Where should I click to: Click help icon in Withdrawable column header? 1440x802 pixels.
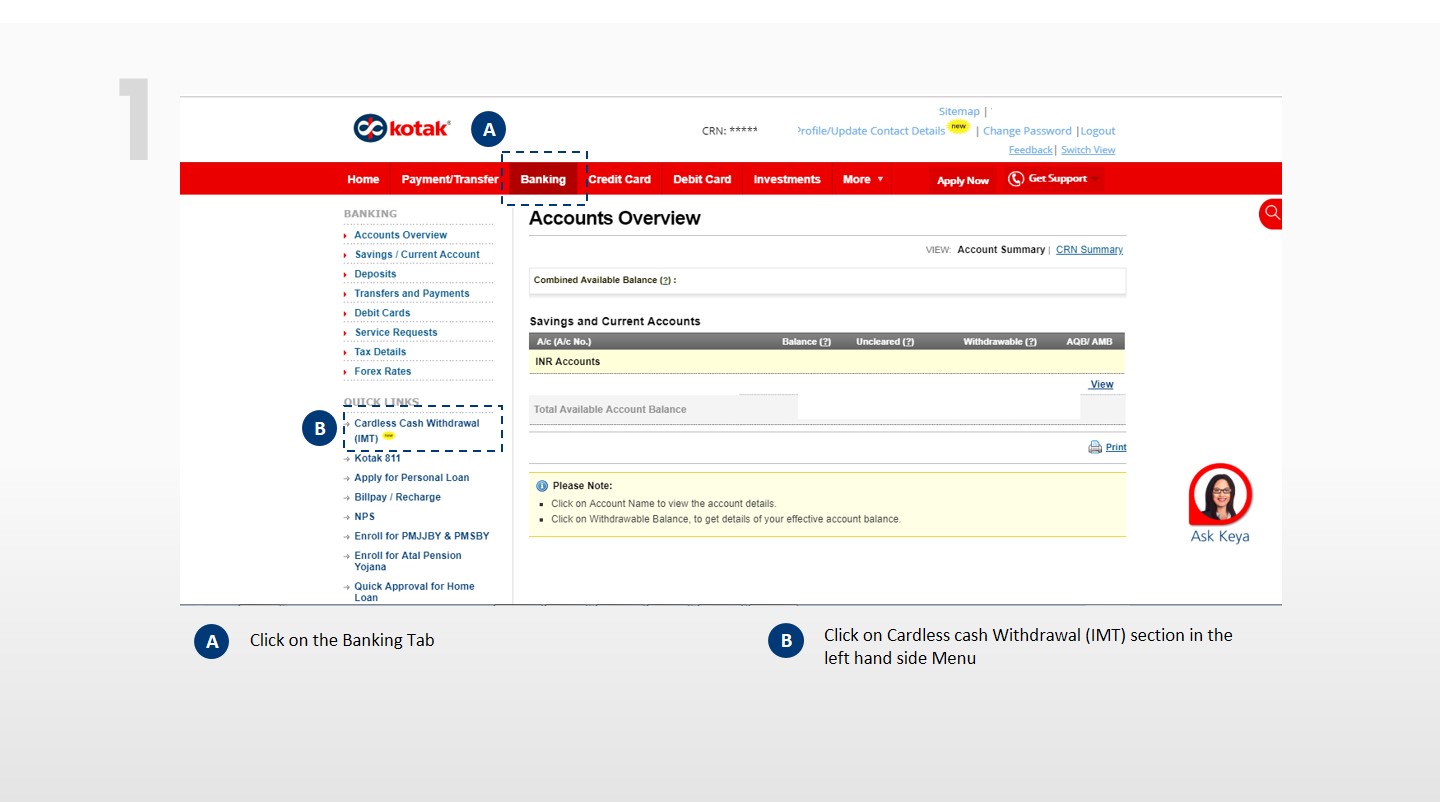[x=1030, y=342]
